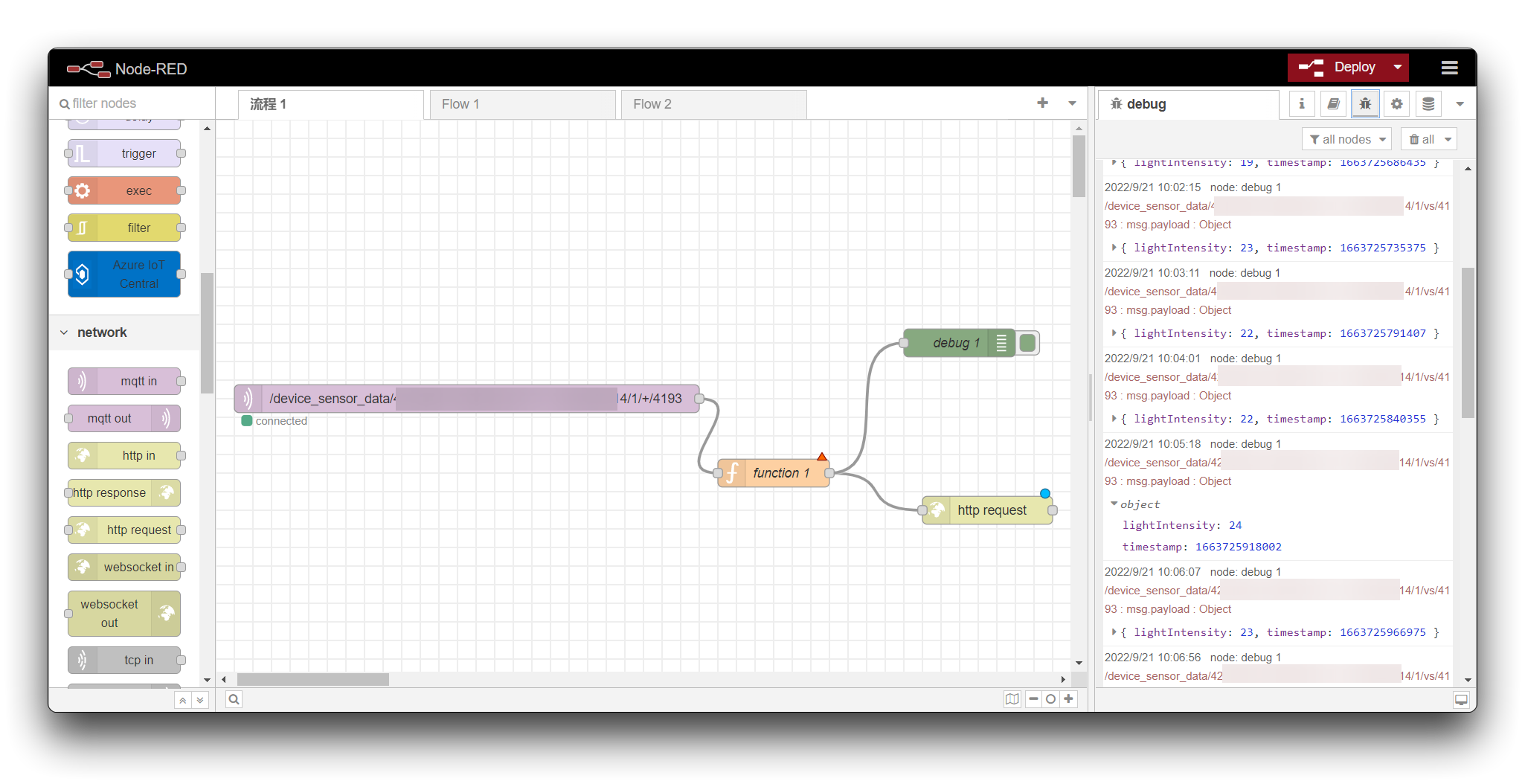Collapse the expanded object payload
Screen dimensions: 1525x784
click(x=1114, y=504)
